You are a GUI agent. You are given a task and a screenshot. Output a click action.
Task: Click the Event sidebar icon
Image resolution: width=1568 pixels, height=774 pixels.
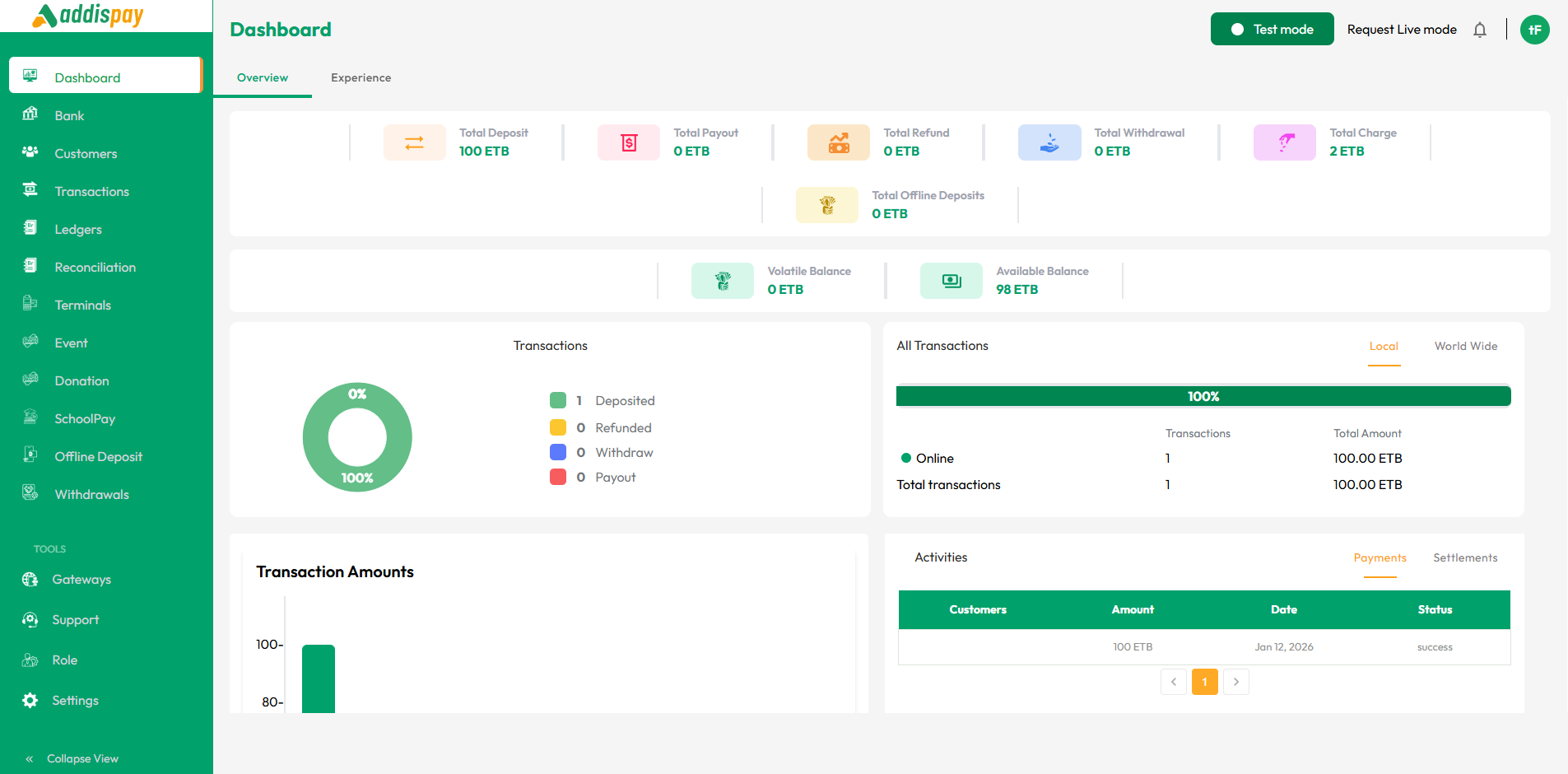(x=30, y=342)
